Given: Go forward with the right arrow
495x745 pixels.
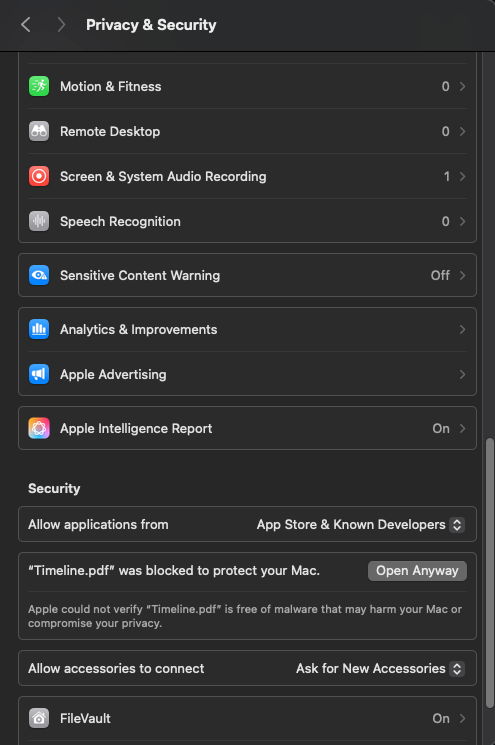Looking at the screenshot, I should [x=61, y=25].
